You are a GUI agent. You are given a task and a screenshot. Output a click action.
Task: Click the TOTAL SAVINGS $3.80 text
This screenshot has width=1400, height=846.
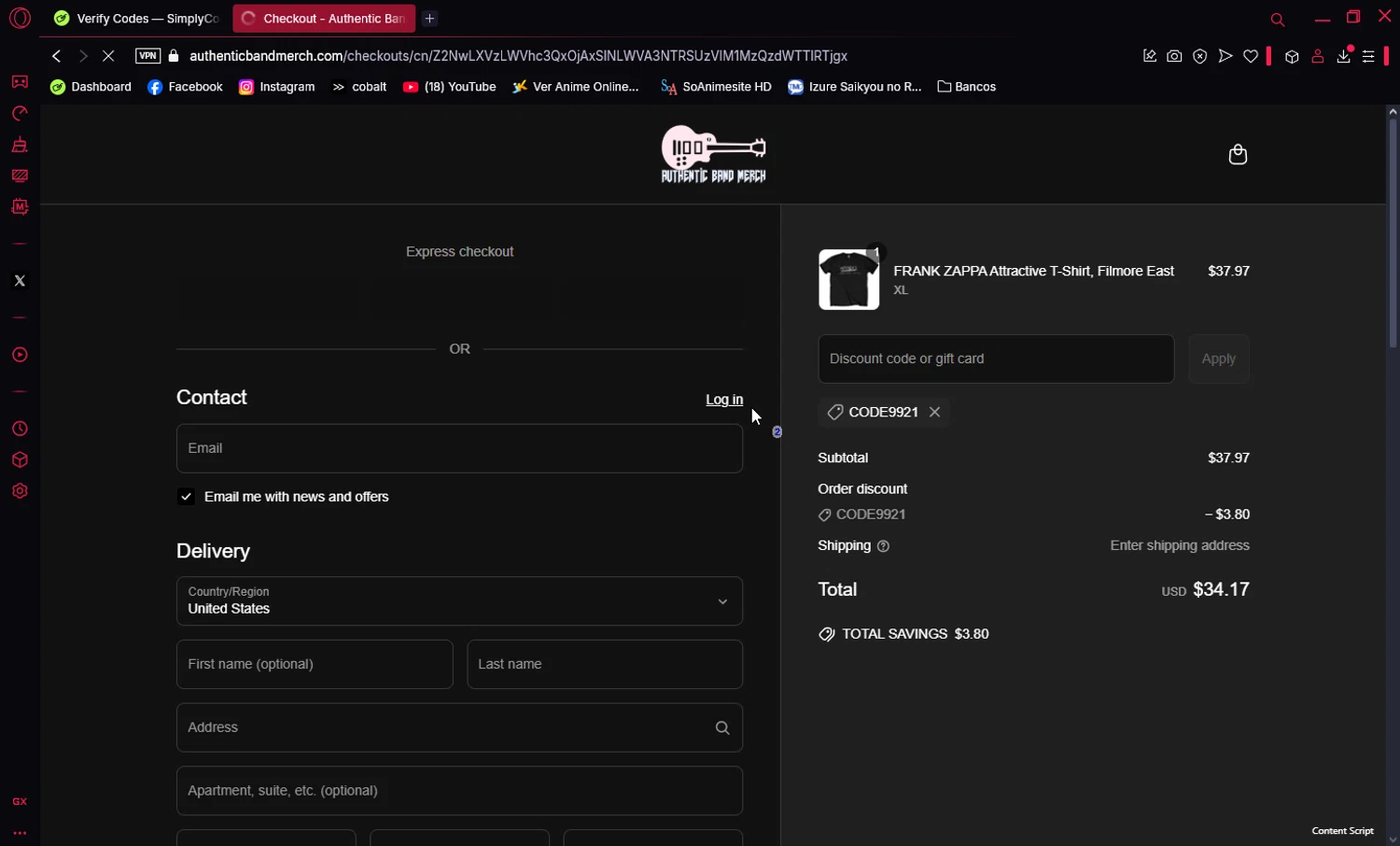(916, 634)
